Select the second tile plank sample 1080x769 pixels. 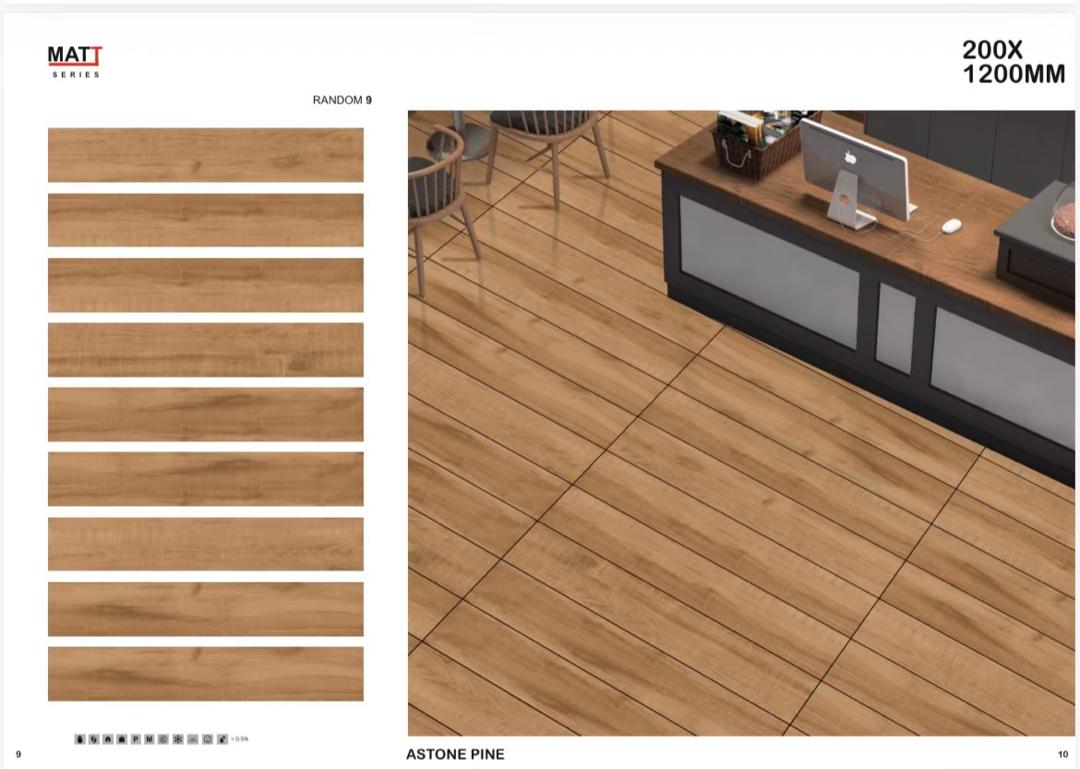tap(206, 220)
